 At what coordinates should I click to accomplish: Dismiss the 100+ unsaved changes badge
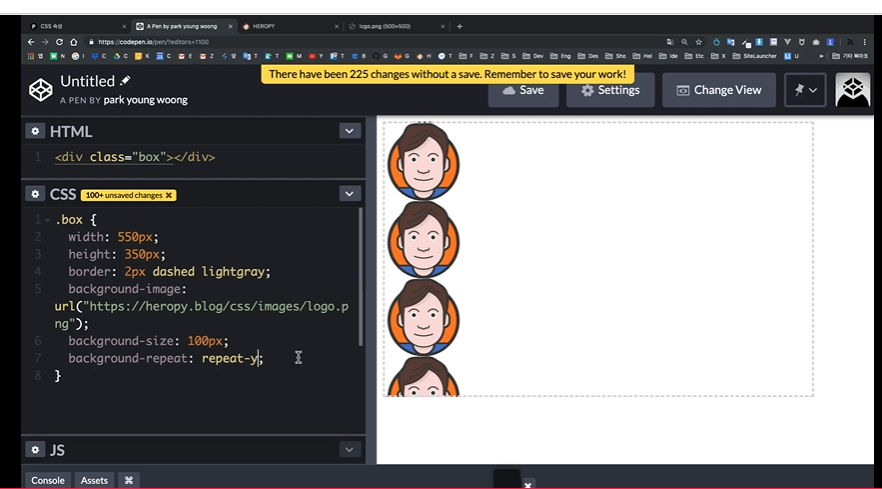tap(169, 195)
